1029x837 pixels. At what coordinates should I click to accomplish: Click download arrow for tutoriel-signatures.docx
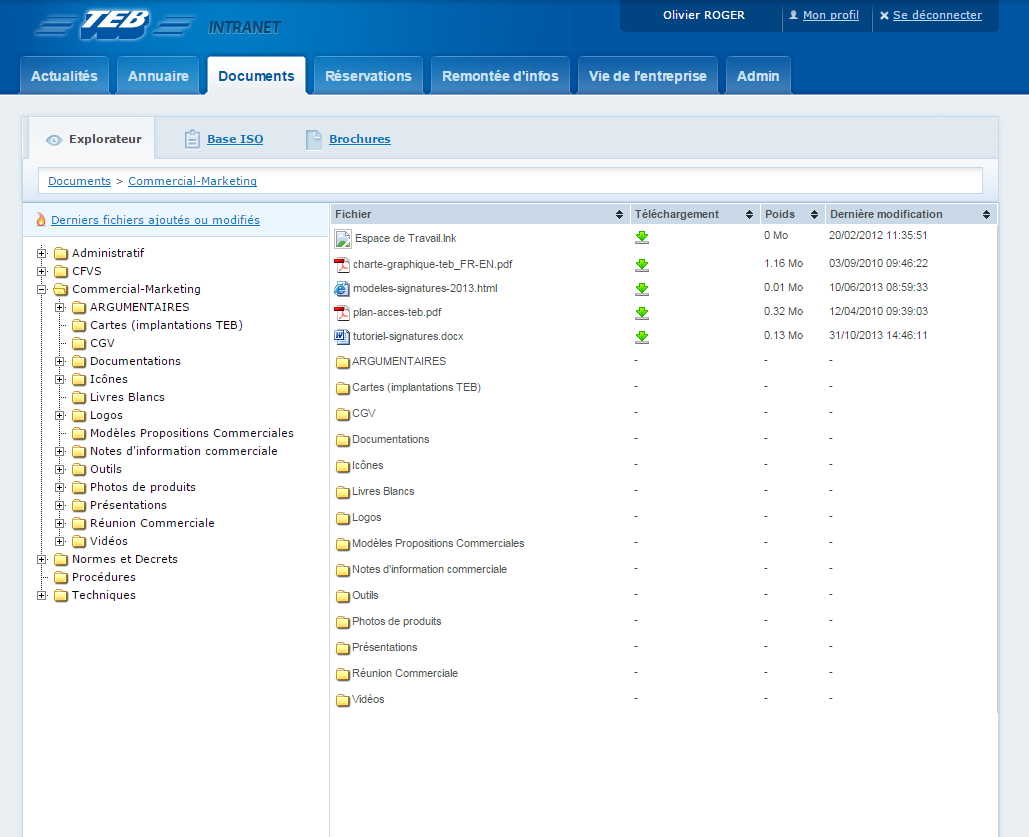[642, 337]
